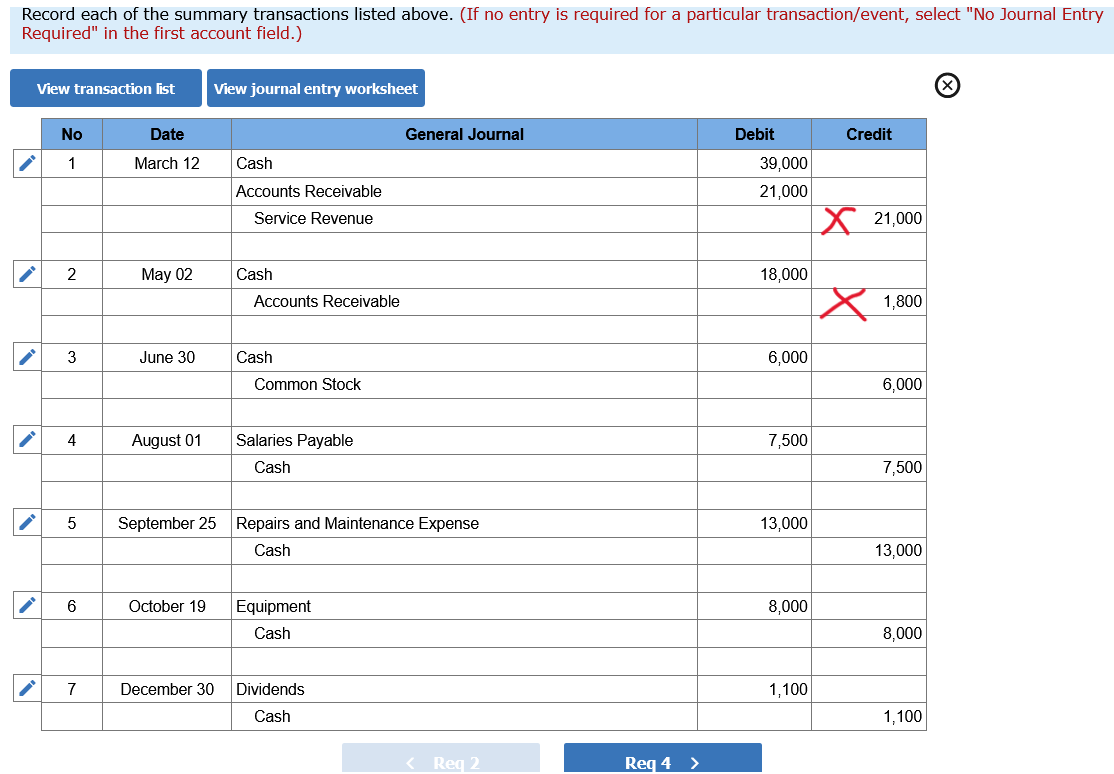The height and width of the screenshot is (774, 1114).
Task: Click the pencil edit icon for entry 1
Action: coord(27,163)
